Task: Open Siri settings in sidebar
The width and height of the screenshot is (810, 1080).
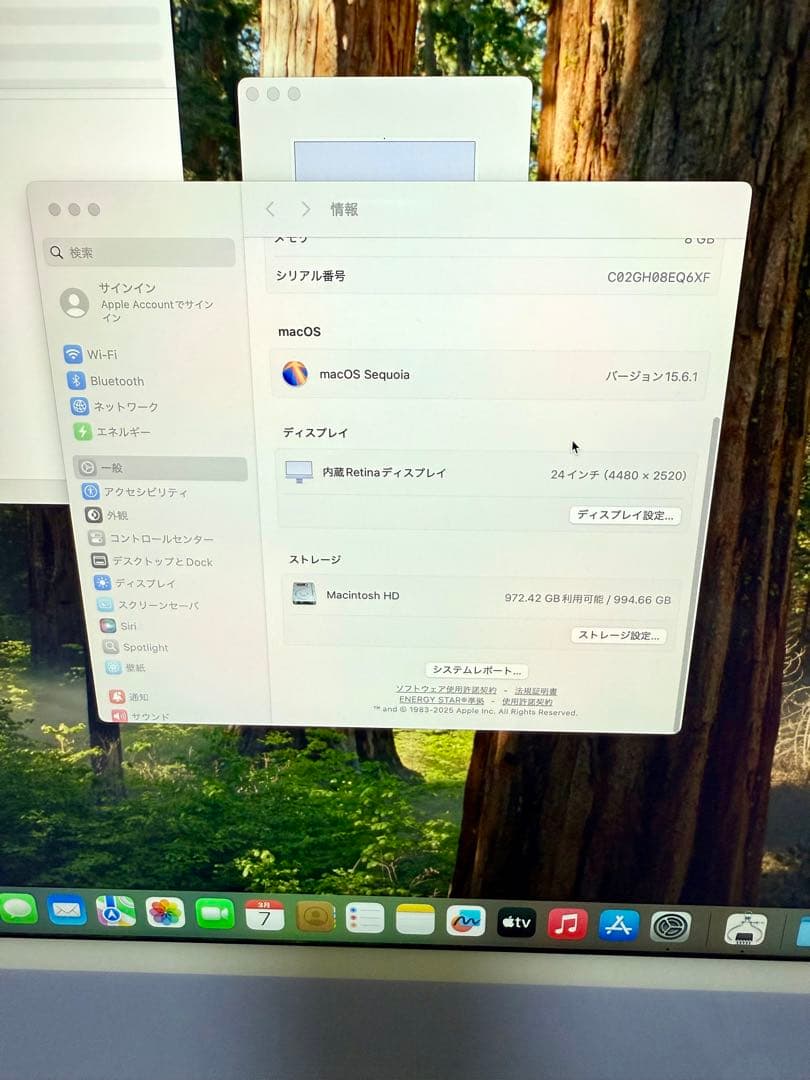Action: point(118,625)
